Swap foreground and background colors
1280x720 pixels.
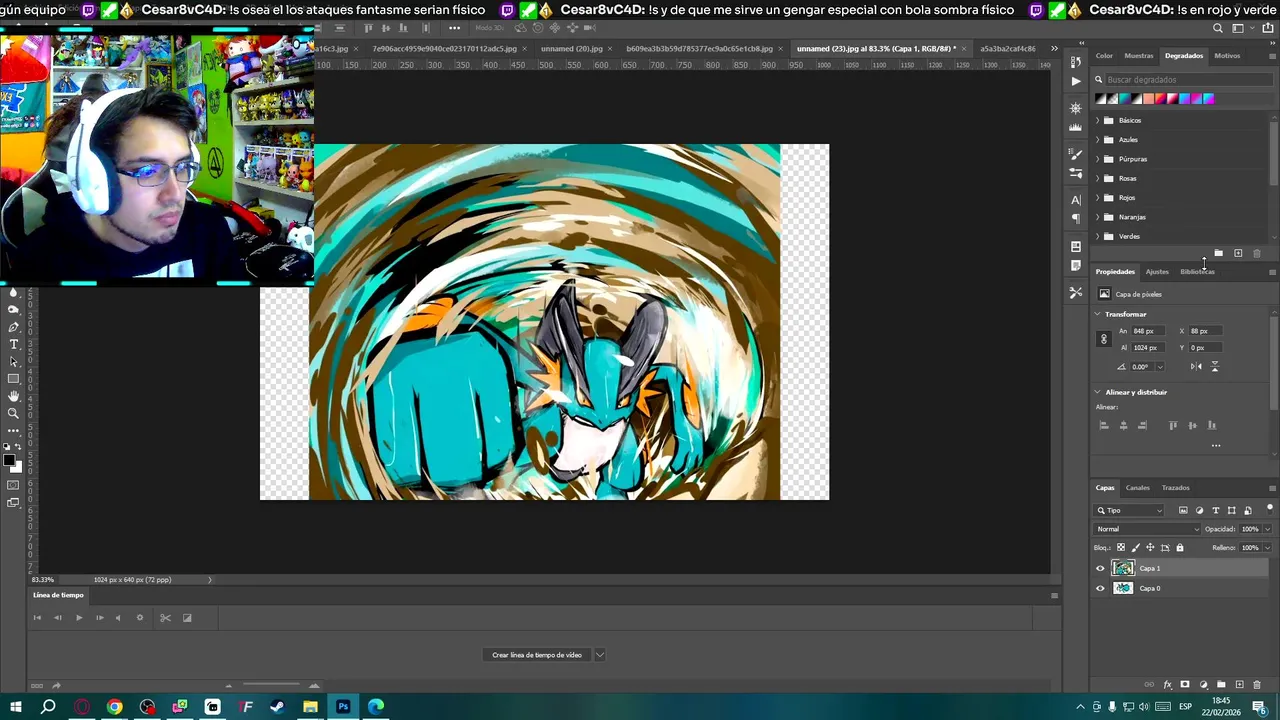coord(18,447)
